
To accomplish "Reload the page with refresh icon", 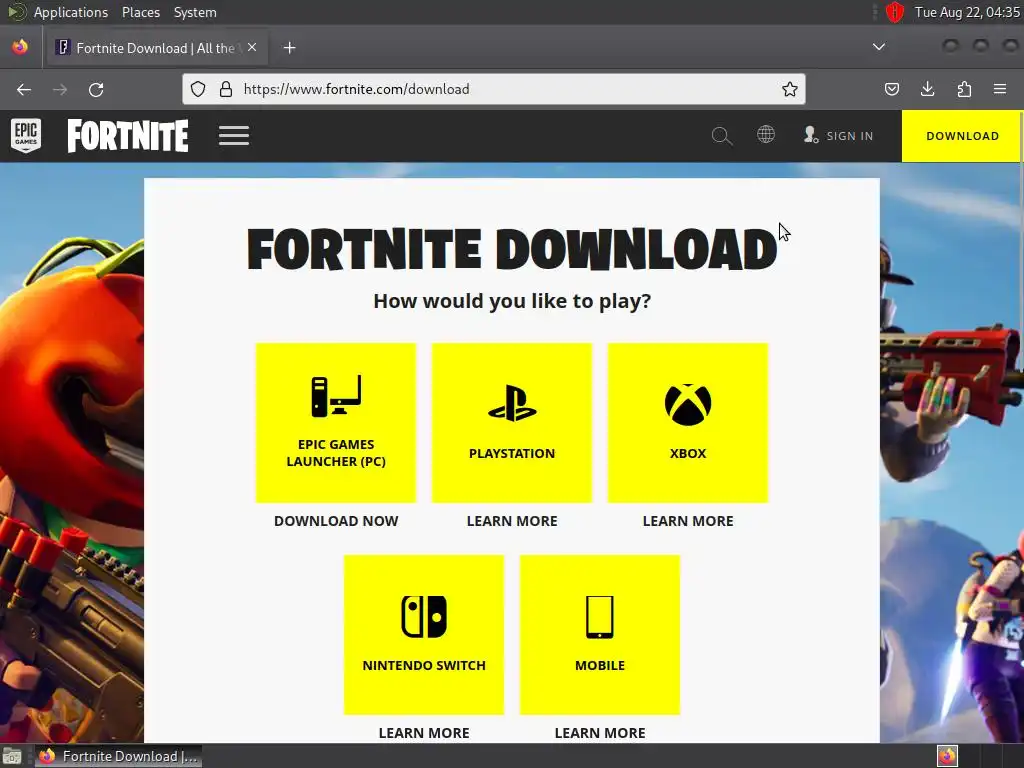I will pyautogui.click(x=96, y=89).
